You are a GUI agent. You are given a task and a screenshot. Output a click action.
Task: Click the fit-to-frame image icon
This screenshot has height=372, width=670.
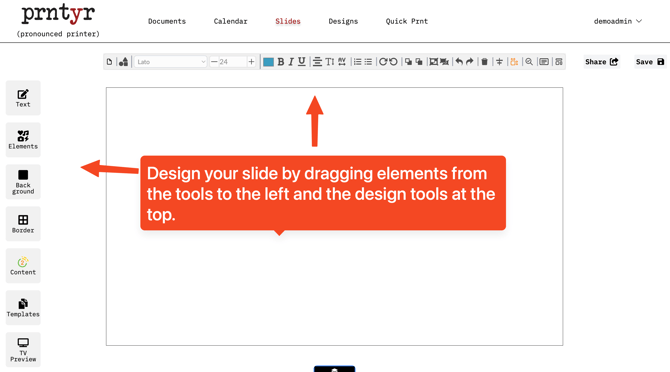(433, 62)
